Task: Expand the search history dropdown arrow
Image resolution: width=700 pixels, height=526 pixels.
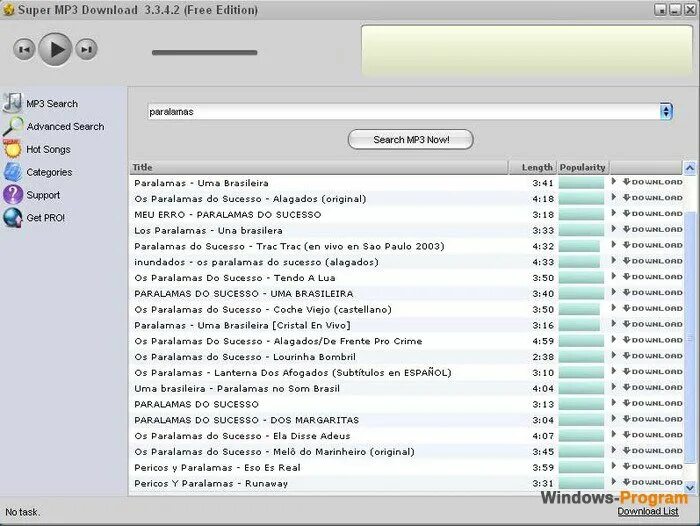Action: click(666, 112)
